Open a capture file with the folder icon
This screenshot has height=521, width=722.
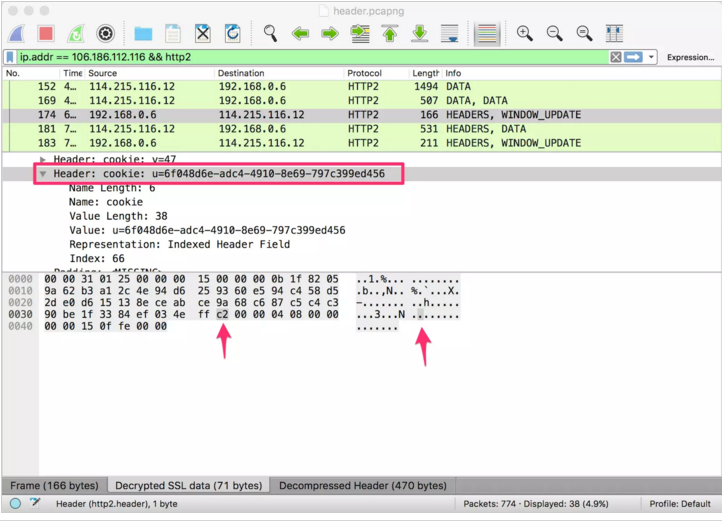pyautogui.click(x=143, y=33)
